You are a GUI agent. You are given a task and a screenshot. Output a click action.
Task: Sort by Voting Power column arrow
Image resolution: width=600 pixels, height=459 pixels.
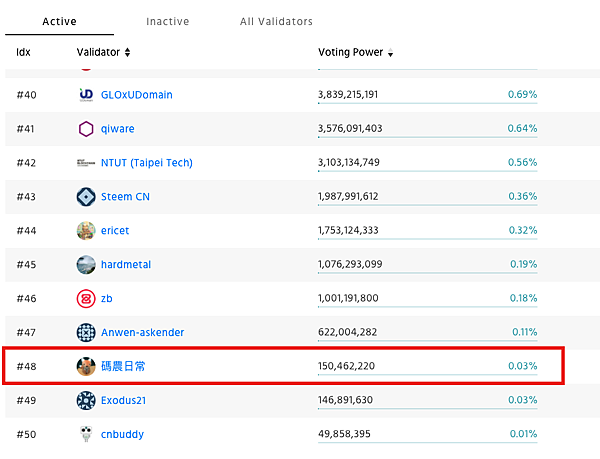390,53
